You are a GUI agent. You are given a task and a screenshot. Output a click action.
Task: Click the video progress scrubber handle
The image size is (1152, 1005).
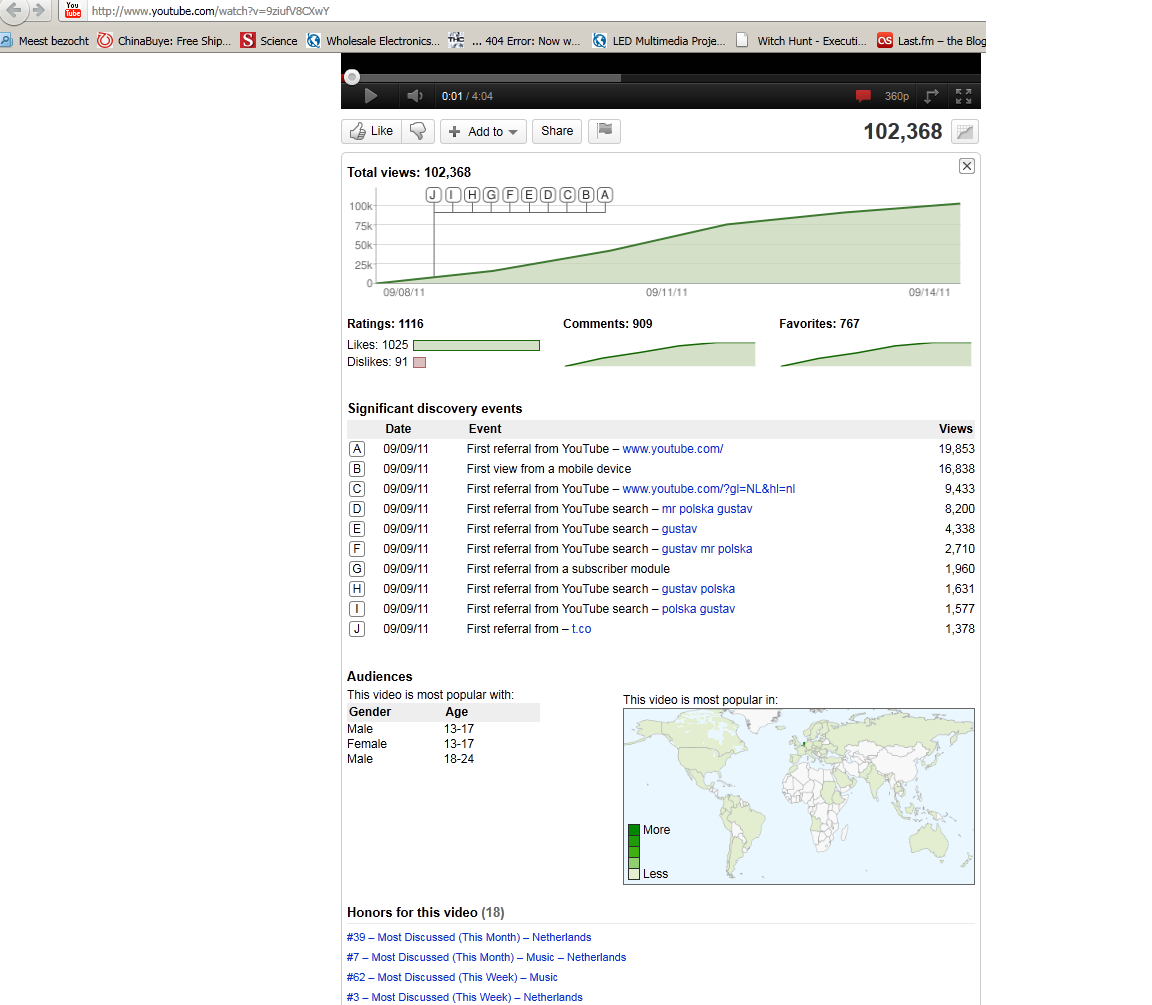click(x=352, y=77)
